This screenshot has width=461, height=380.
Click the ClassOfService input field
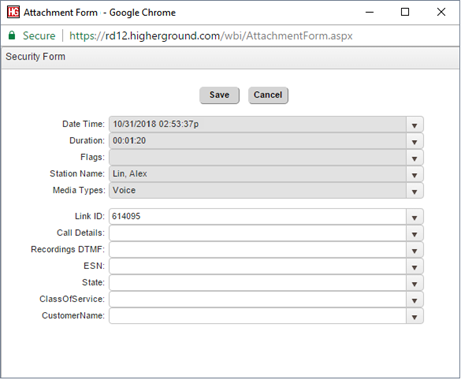coord(258,300)
